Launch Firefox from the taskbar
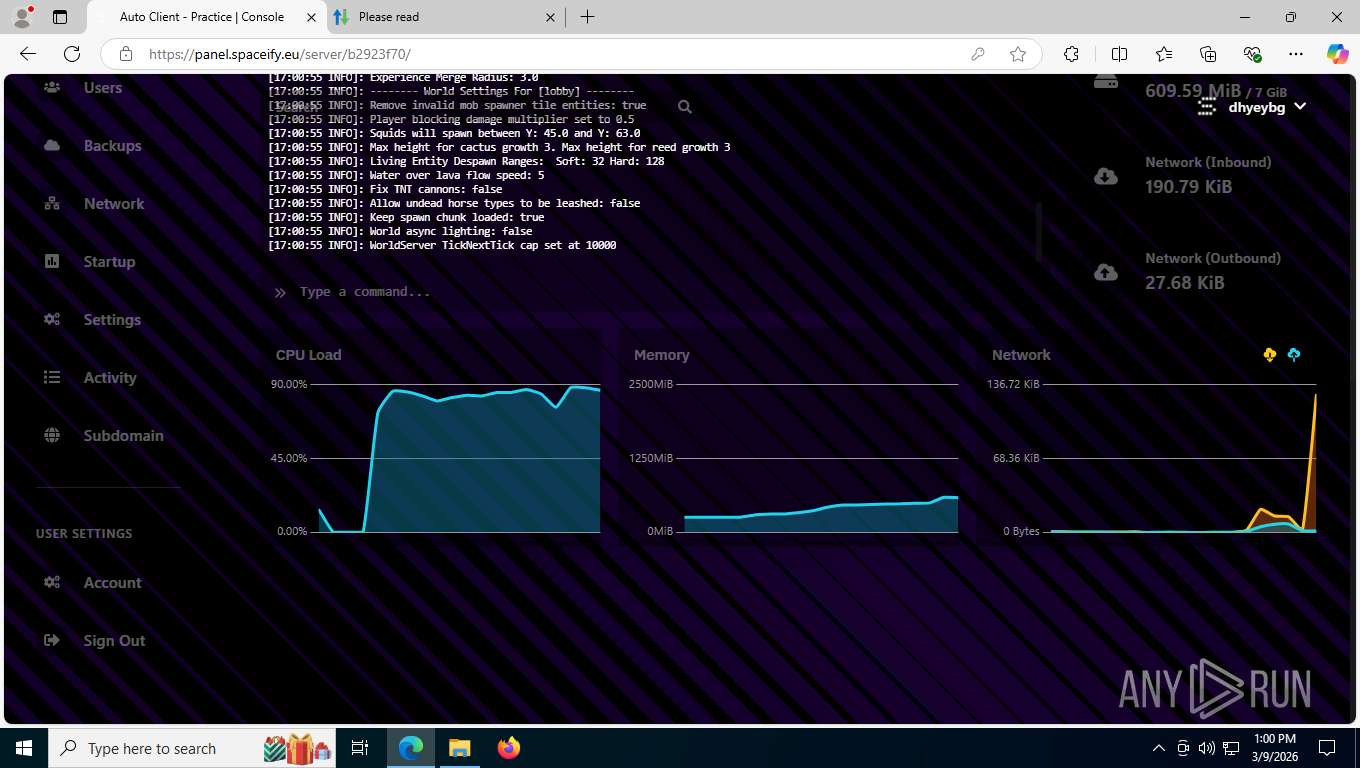Screen dimensions: 1360x768 509,748
